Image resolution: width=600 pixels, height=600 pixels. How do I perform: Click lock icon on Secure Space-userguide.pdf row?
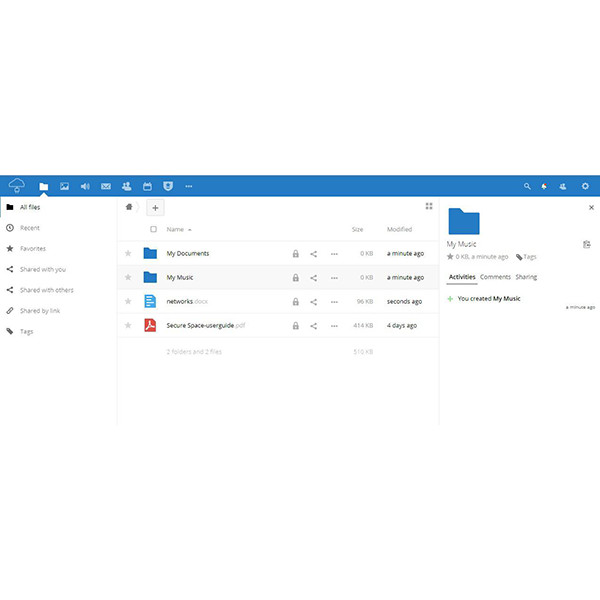click(295, 325)
